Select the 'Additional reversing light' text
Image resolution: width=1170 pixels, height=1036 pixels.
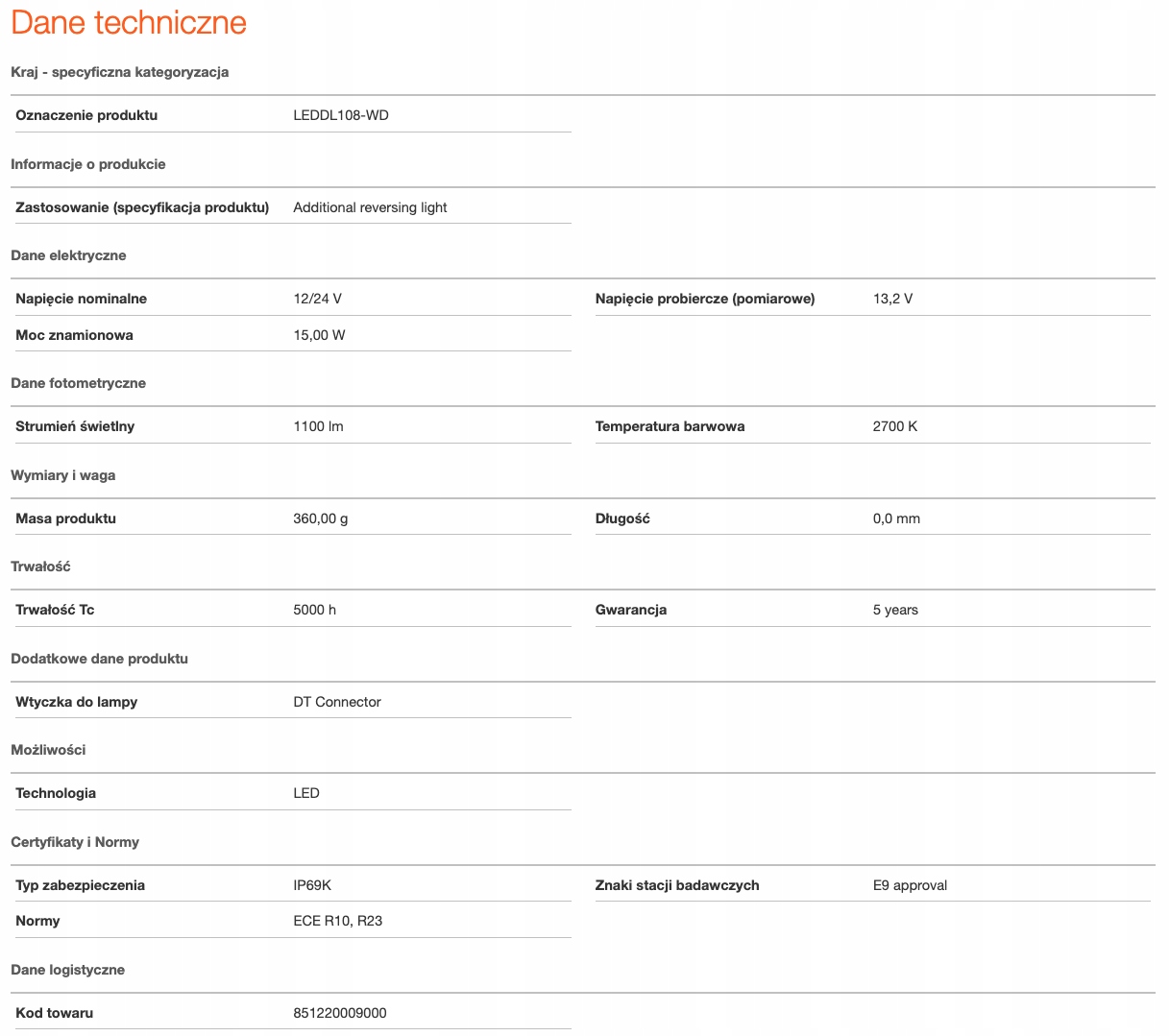tap(370, 207)
